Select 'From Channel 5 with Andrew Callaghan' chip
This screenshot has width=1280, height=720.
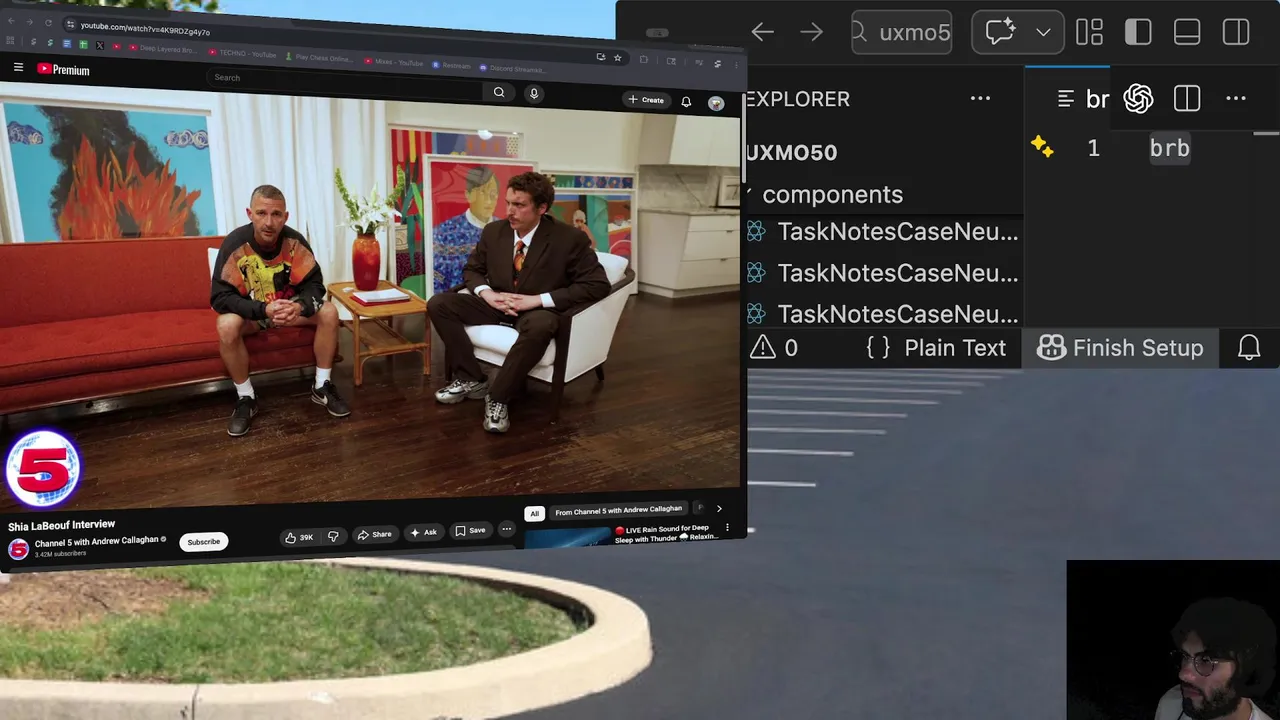pos(618,510)
